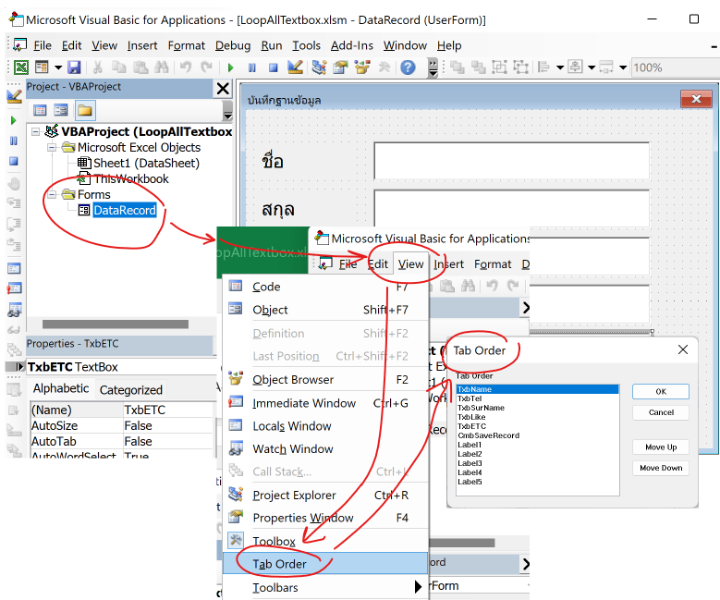Collapse the Forms folder node
The image size is (720, 600).
click(x=52, y=194)
